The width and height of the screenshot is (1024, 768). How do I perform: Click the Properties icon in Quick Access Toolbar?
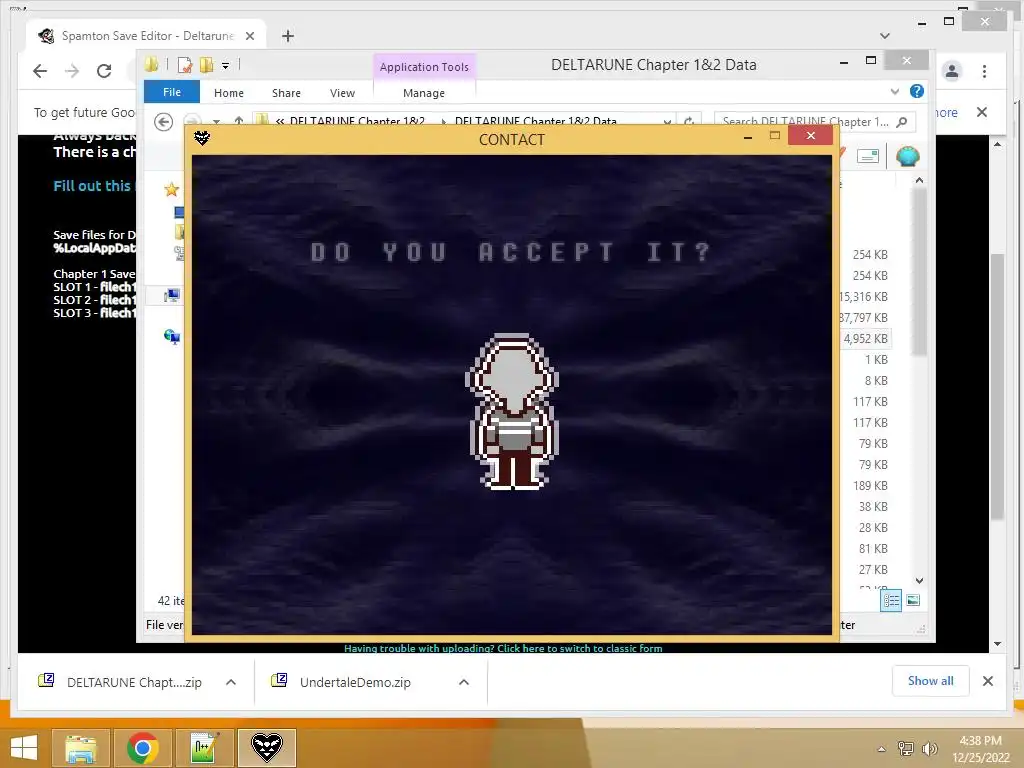point(185,65)
